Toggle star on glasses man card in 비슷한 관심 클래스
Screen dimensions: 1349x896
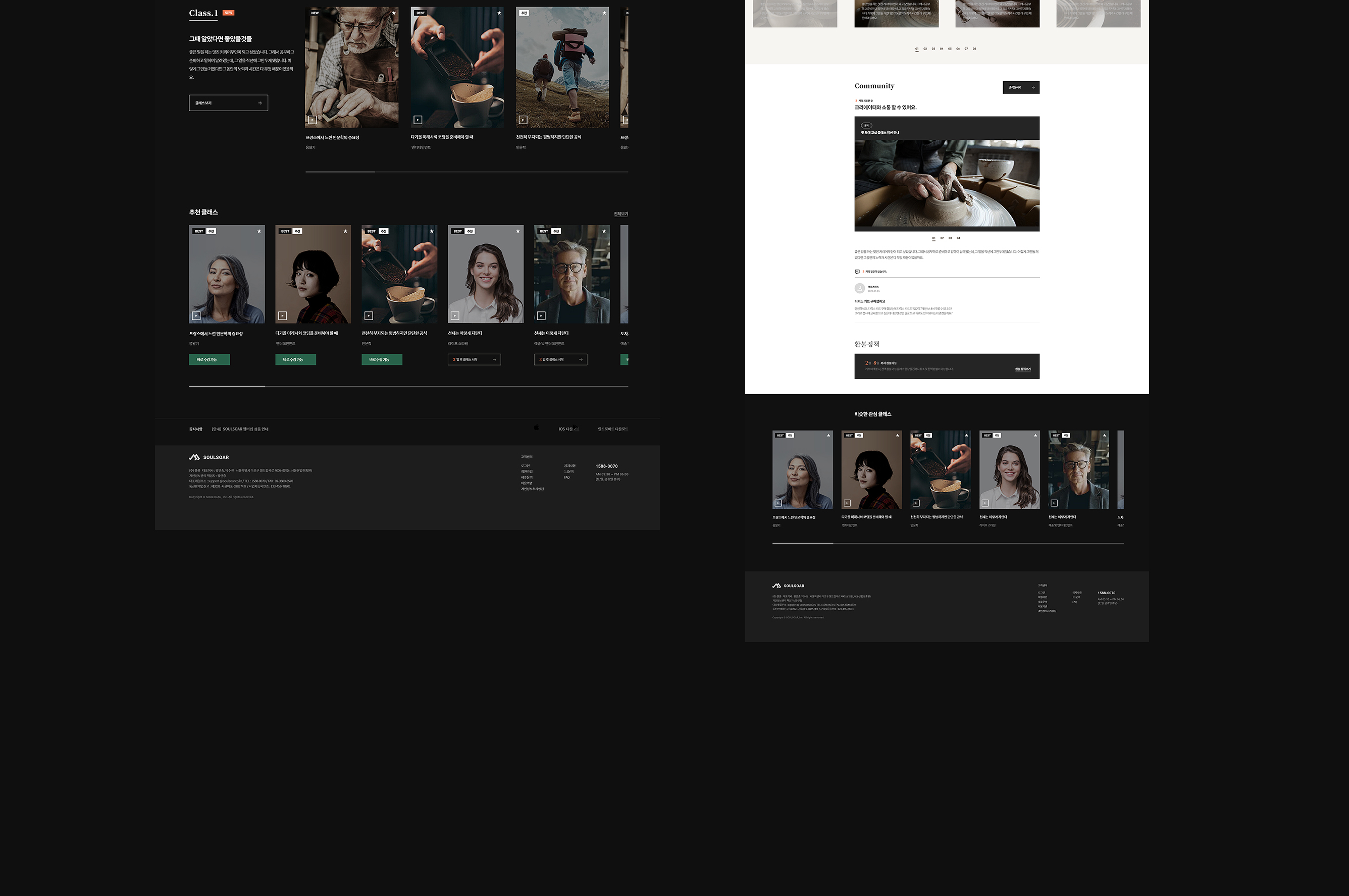tap(1104, 436)
